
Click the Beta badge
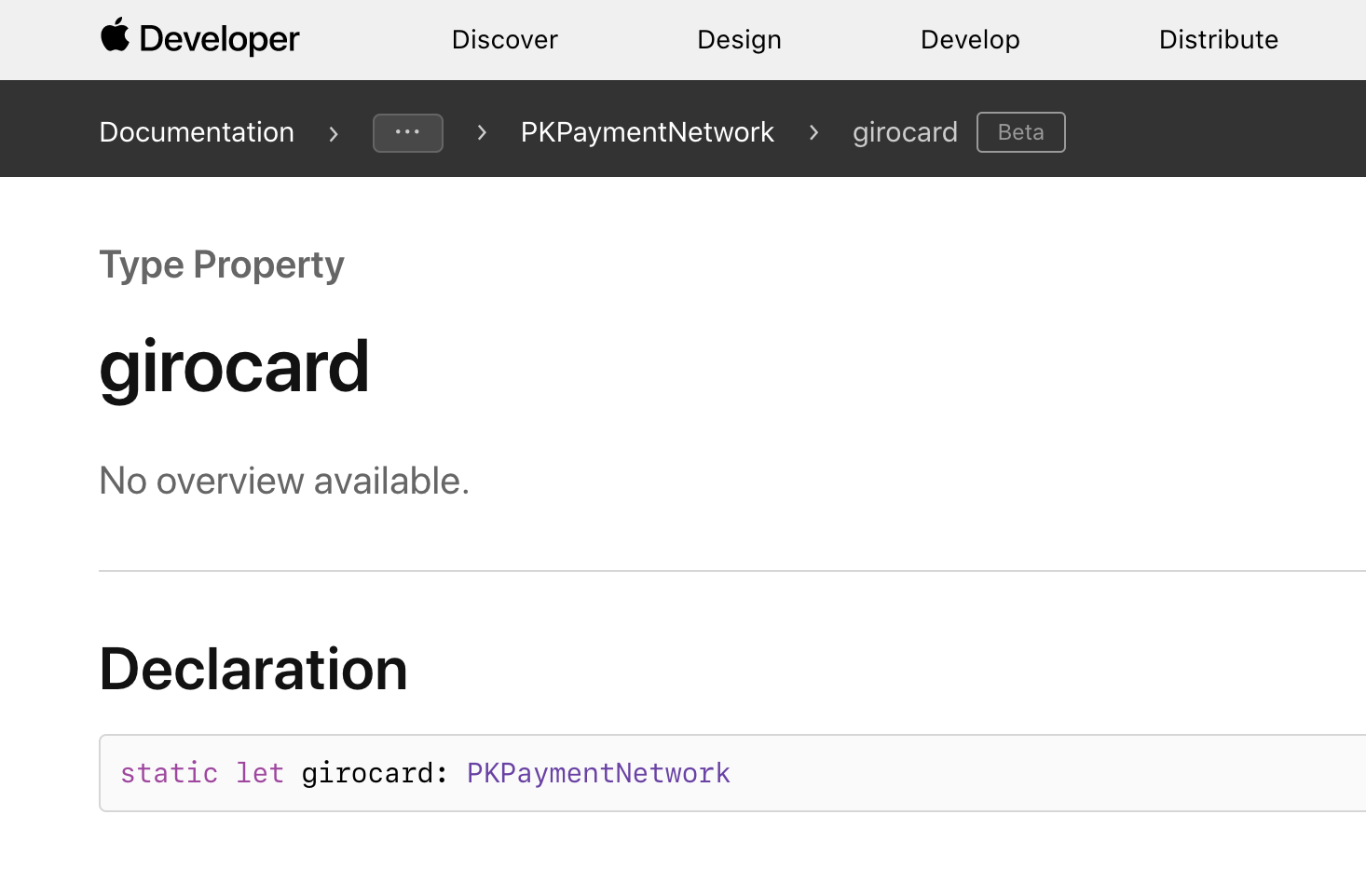[1020, 132]
